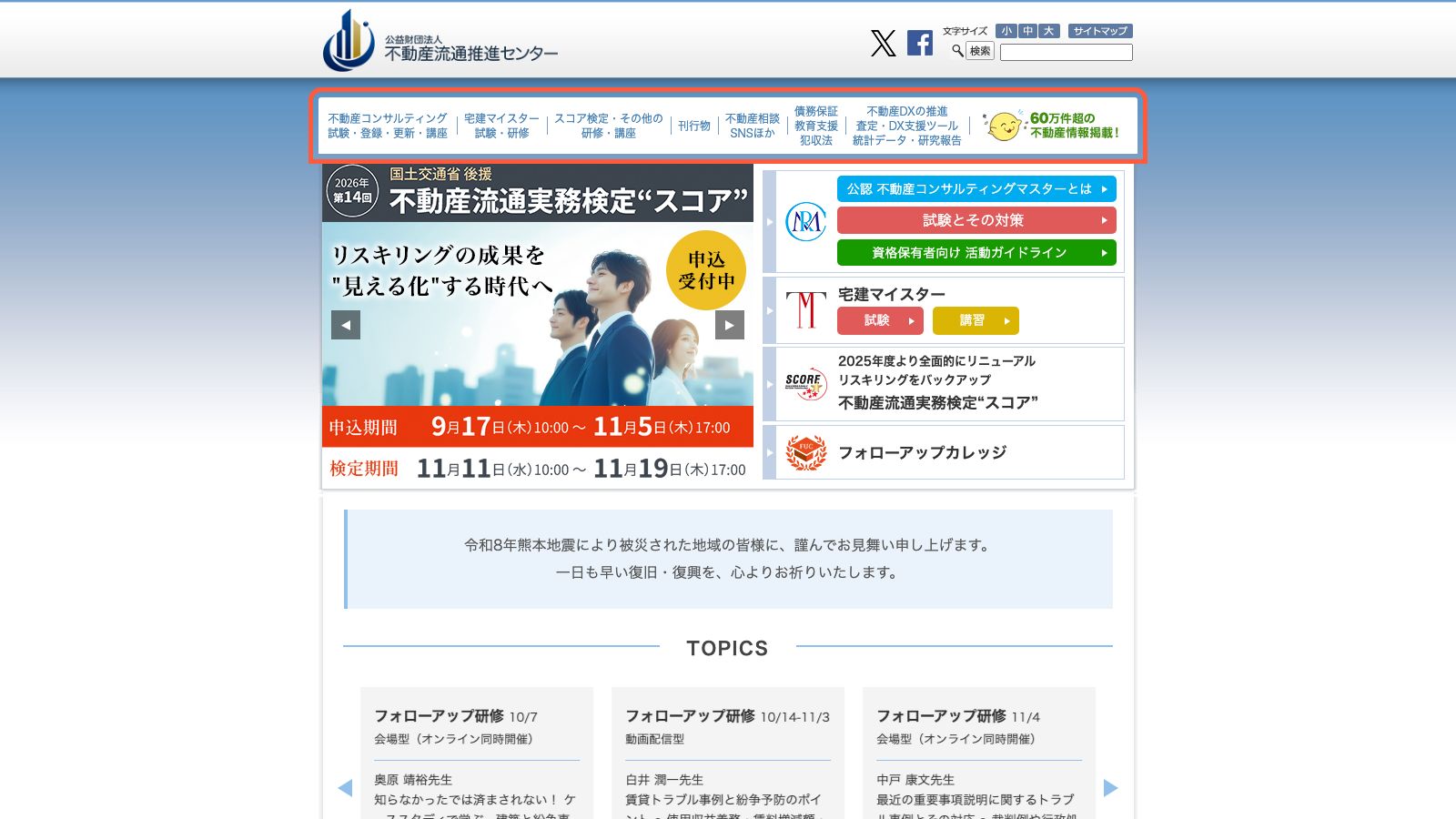
Task: Open 不動産流通実務検定“スコア” link
Action: [937, 402]
